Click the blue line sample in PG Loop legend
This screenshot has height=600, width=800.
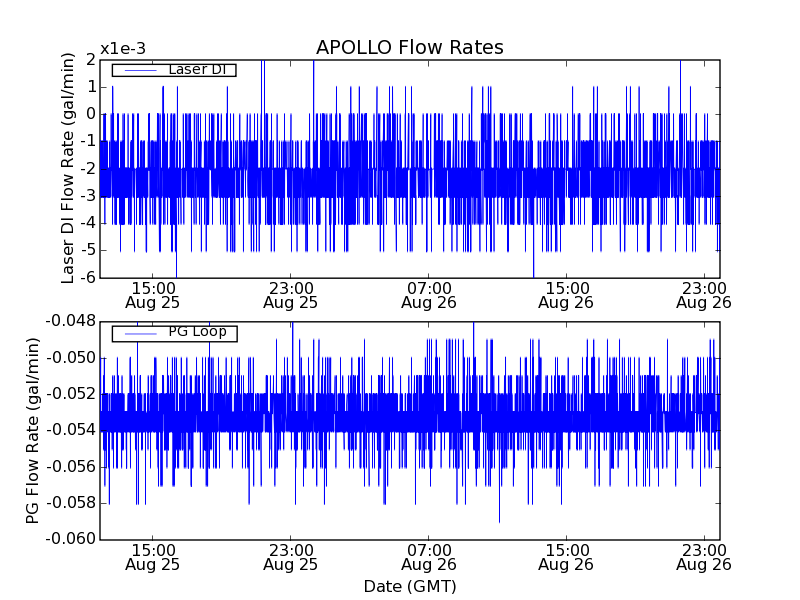[x=139, y=333]
